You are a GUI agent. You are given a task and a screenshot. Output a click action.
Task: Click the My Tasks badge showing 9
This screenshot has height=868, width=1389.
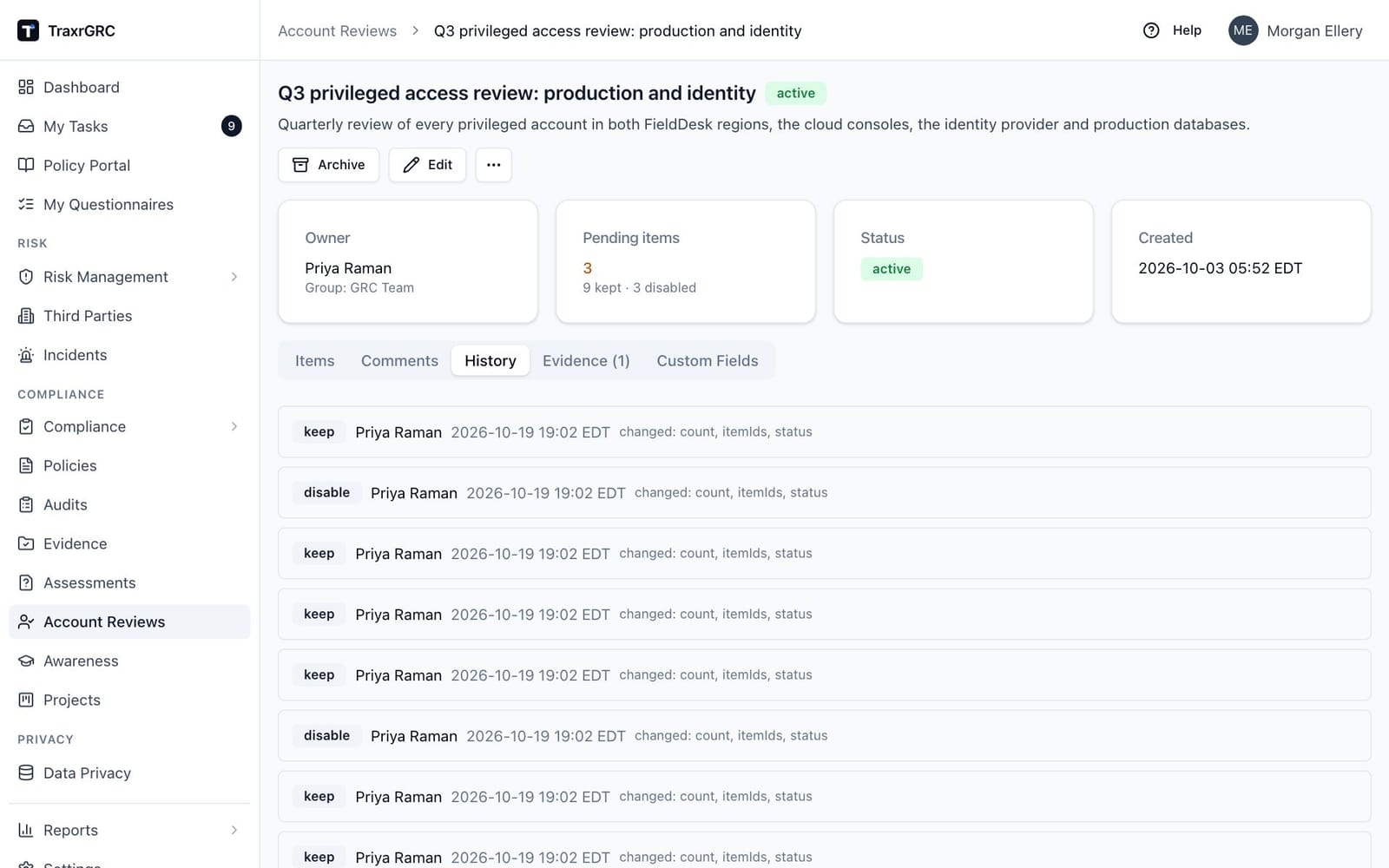click(231, 126)
